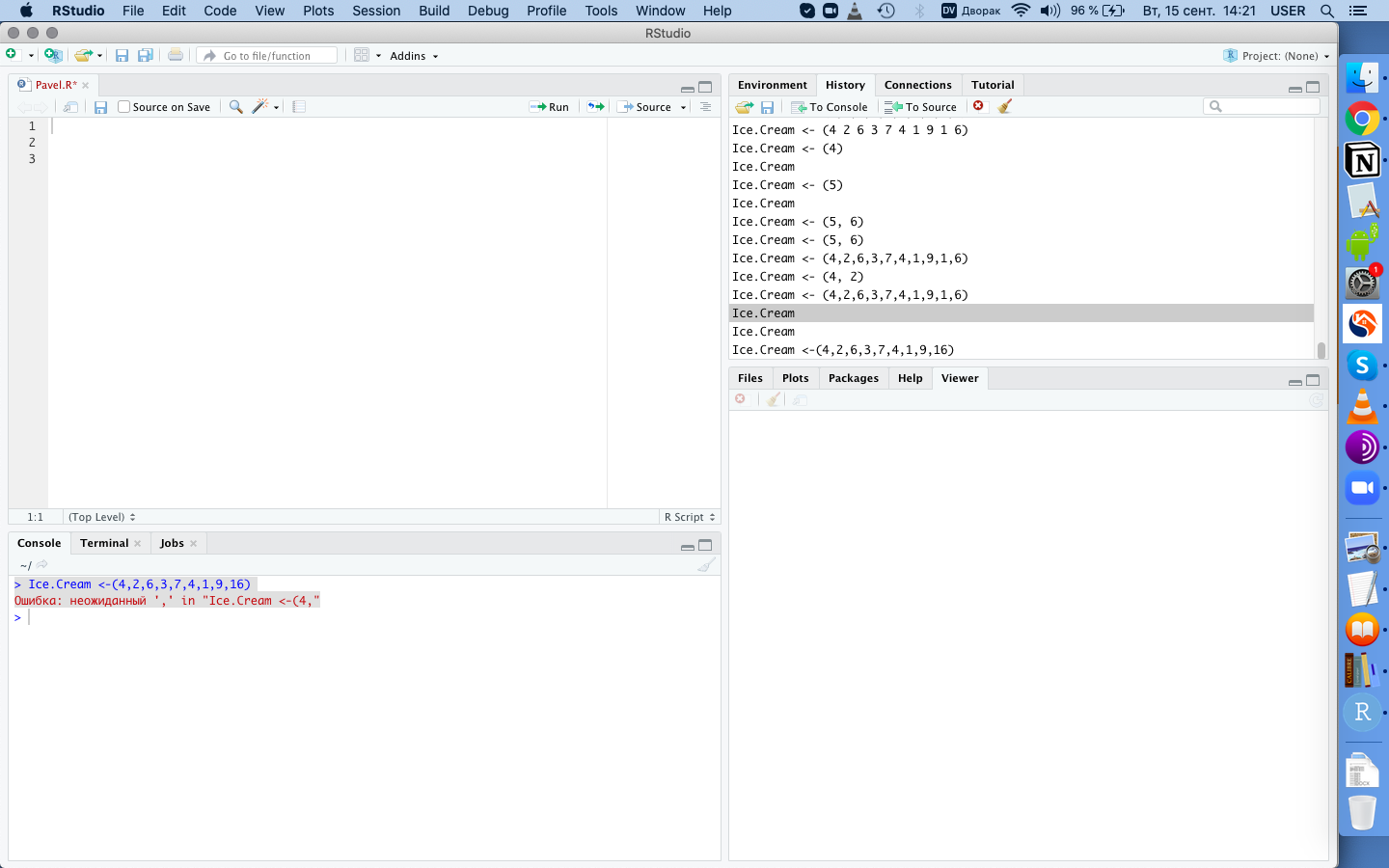Clear all history with broom icon

click(x=1004, y=106)
